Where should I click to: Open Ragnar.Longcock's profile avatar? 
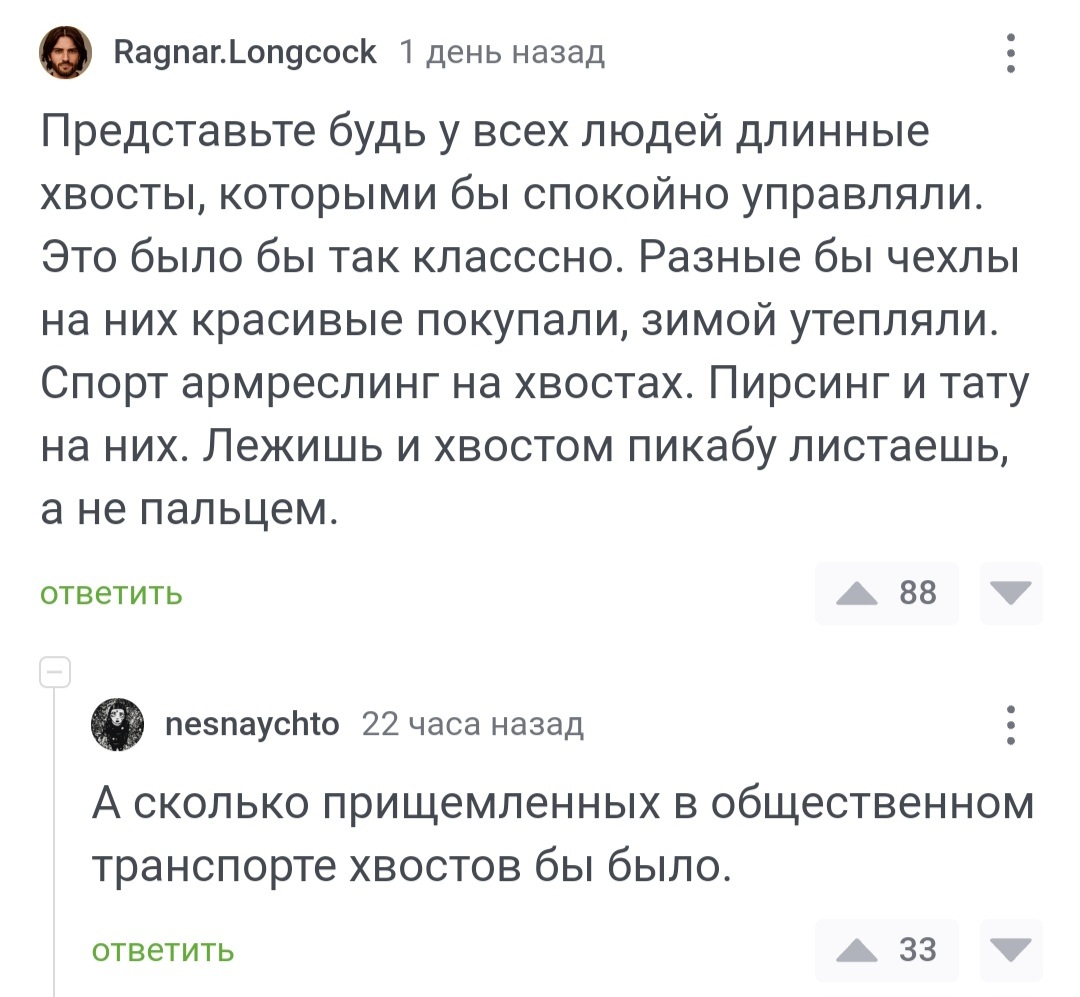click(64, 53)
